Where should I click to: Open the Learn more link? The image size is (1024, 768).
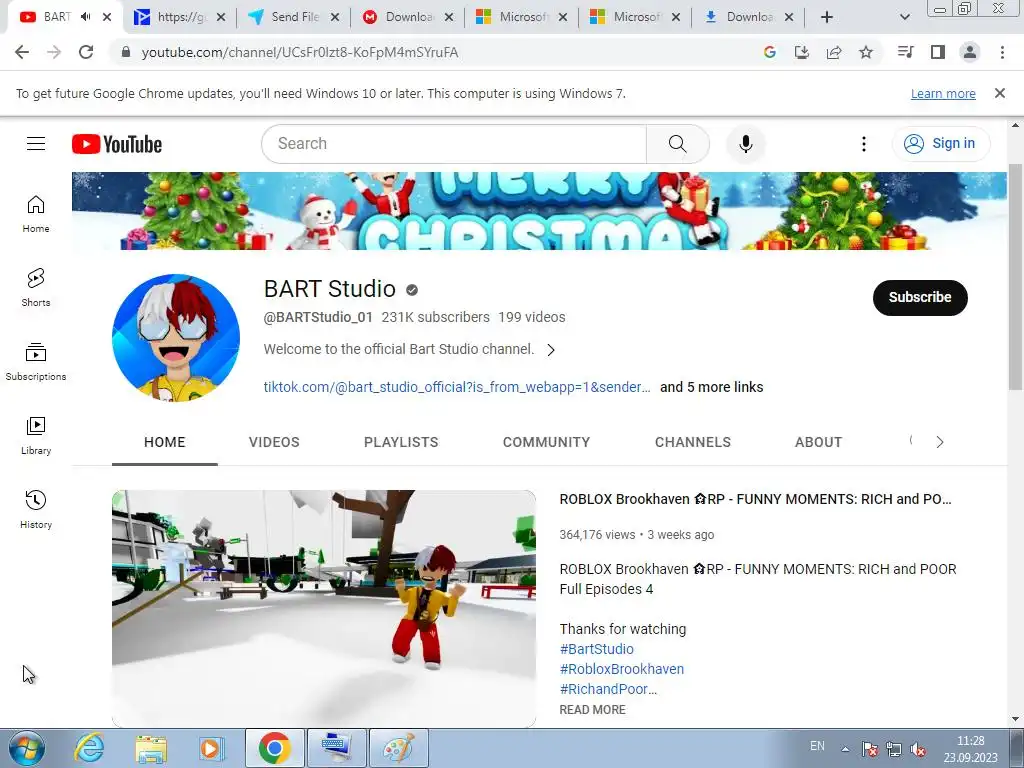tap(943, 93)
